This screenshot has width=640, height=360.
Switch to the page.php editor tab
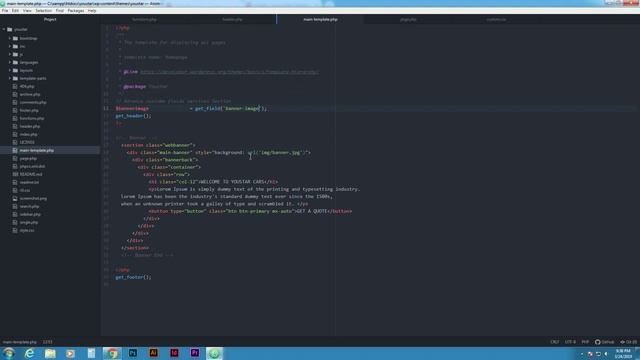coord(408,19)
